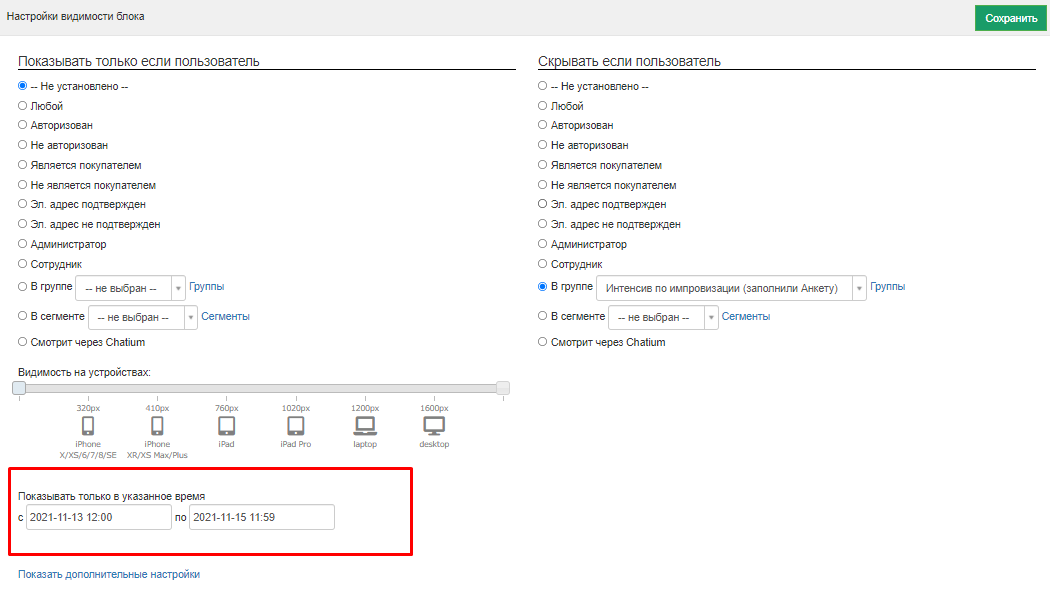Viewport: 1050px width, 592px height.
Task: Select 'Является покупателем' in Показывать column
Action: [23, 165]
